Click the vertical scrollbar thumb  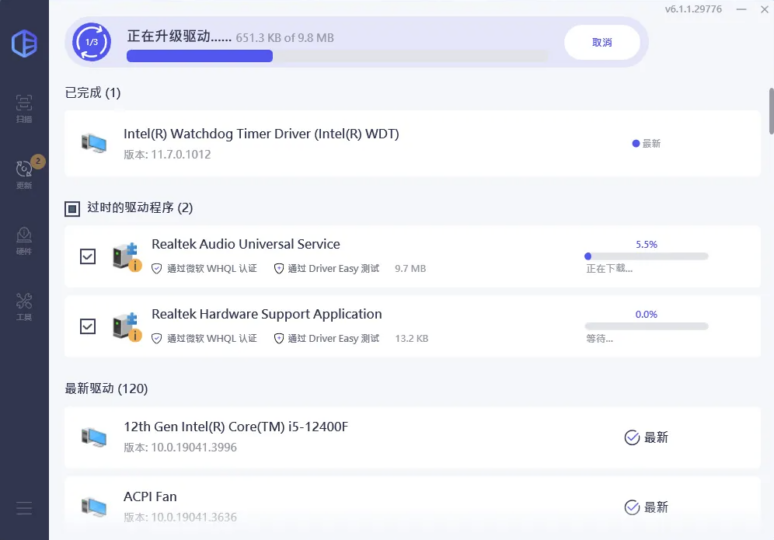click(771, 111)
